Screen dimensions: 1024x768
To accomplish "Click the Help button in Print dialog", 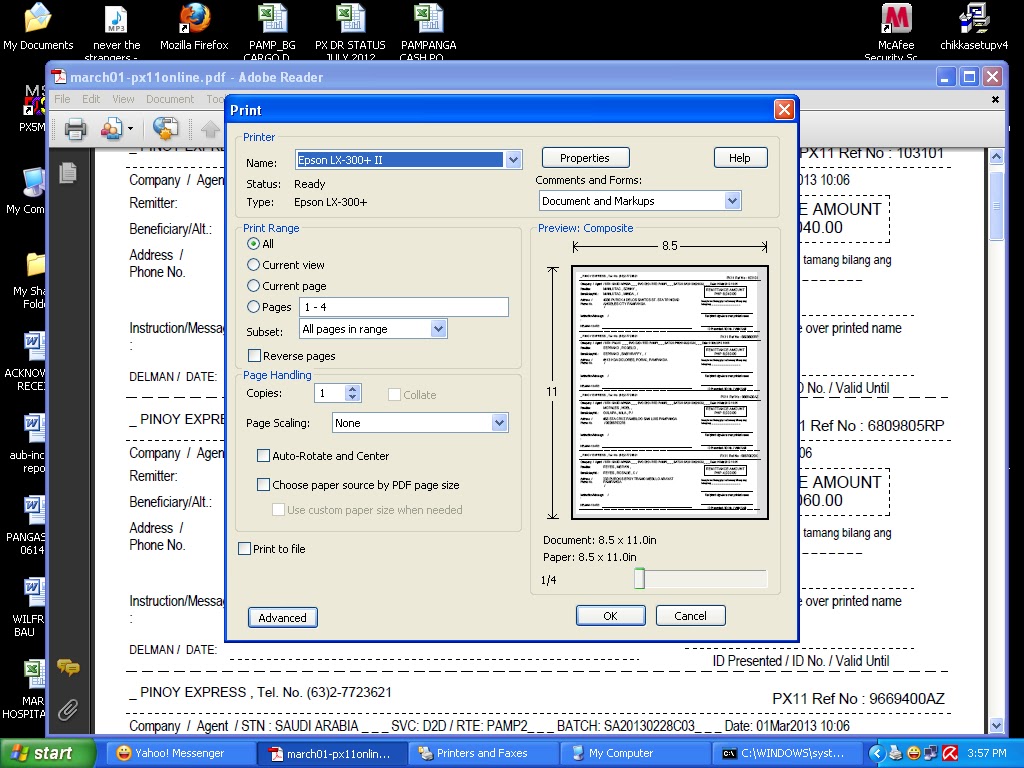I will pyautogui.click(x=740, y=158).
